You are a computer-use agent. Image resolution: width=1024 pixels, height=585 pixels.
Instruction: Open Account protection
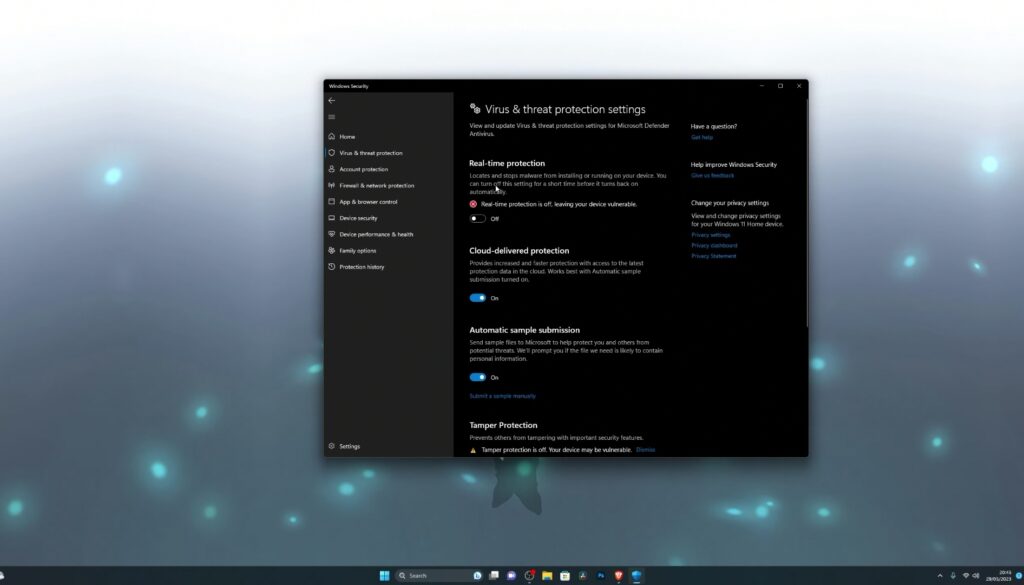(x=363, y=169)
